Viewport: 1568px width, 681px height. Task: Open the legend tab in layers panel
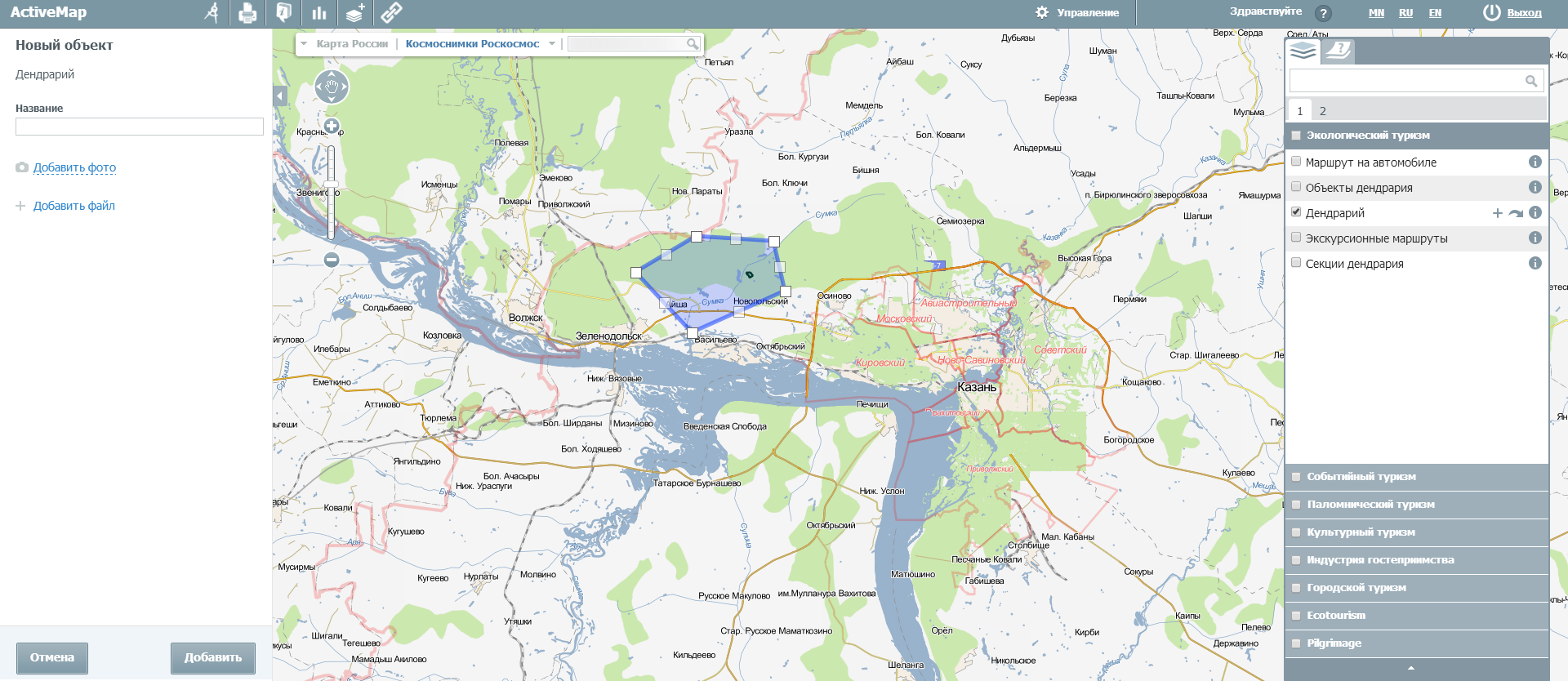point(1338,51)
